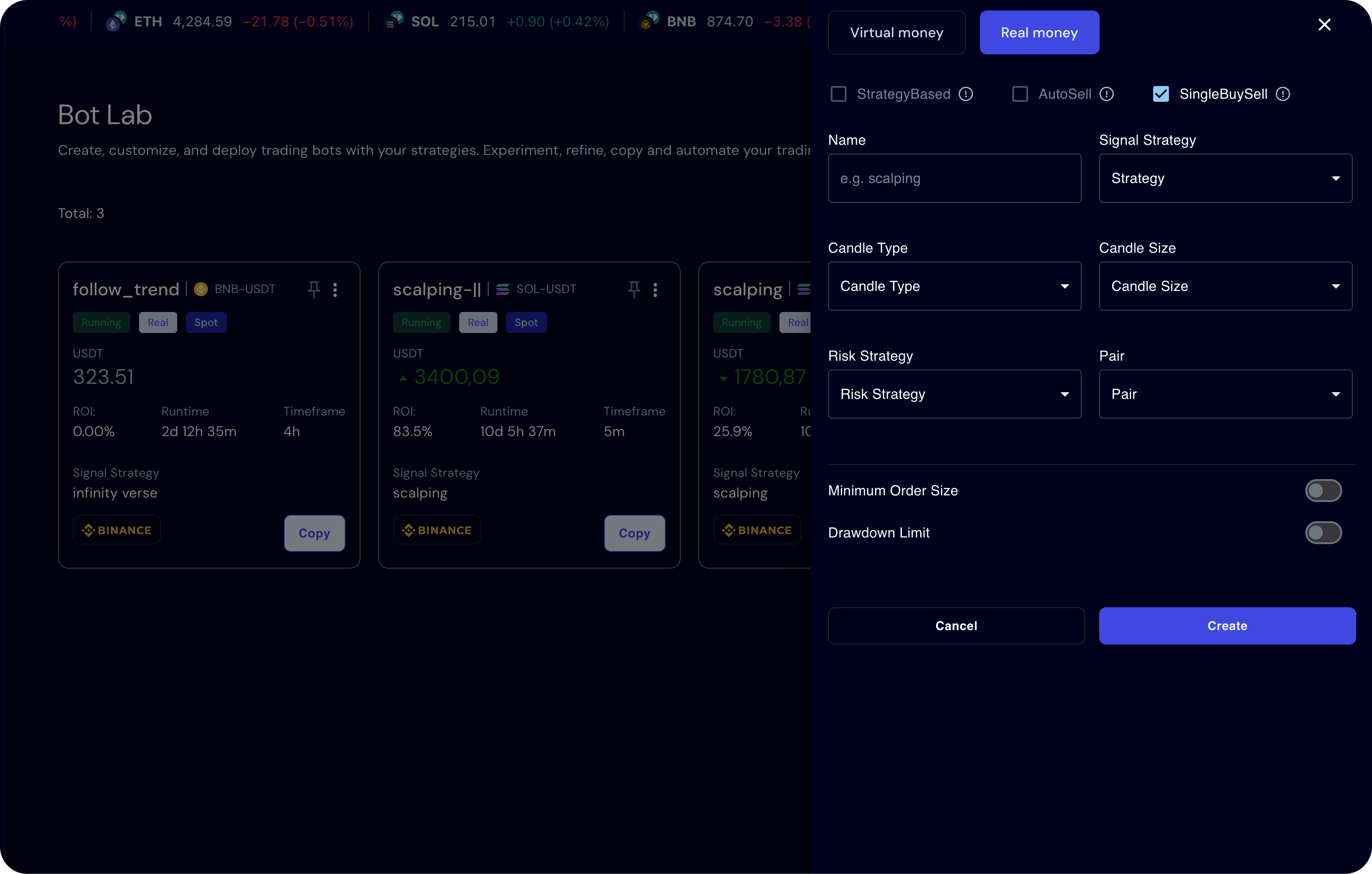Open three-dot menu on follow_trend card
The image size is (1372, 874).
pyautogui.click(x=335, y=290)
